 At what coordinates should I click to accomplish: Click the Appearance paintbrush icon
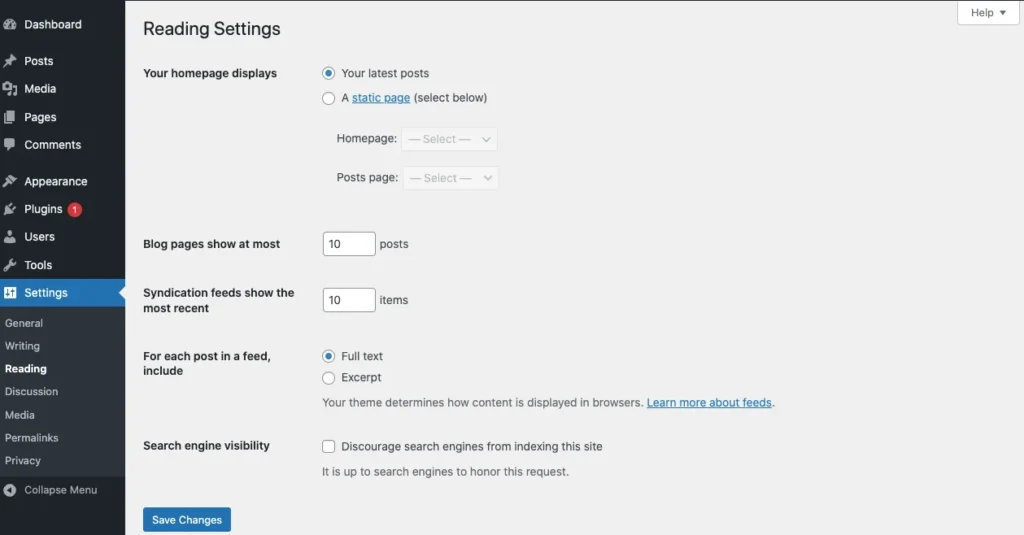tap(10, 181)
